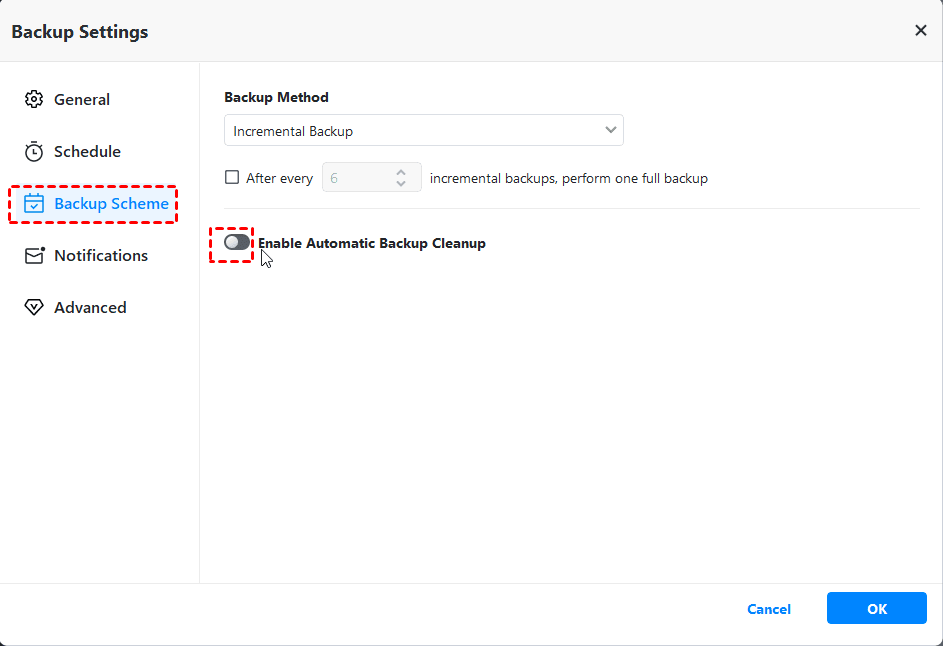Tick the 'After every' incremental backups checkbox

point(232,178)
